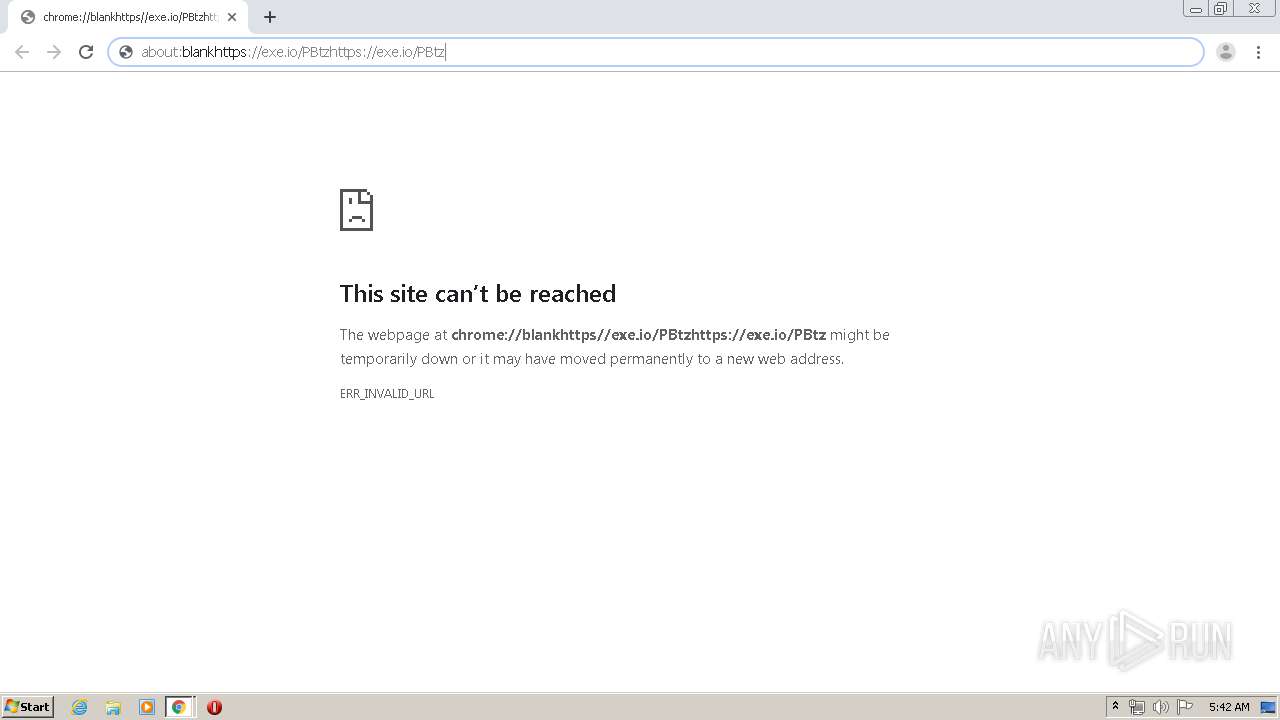Open Chrome three-dot menu

tap(1258, 52)
